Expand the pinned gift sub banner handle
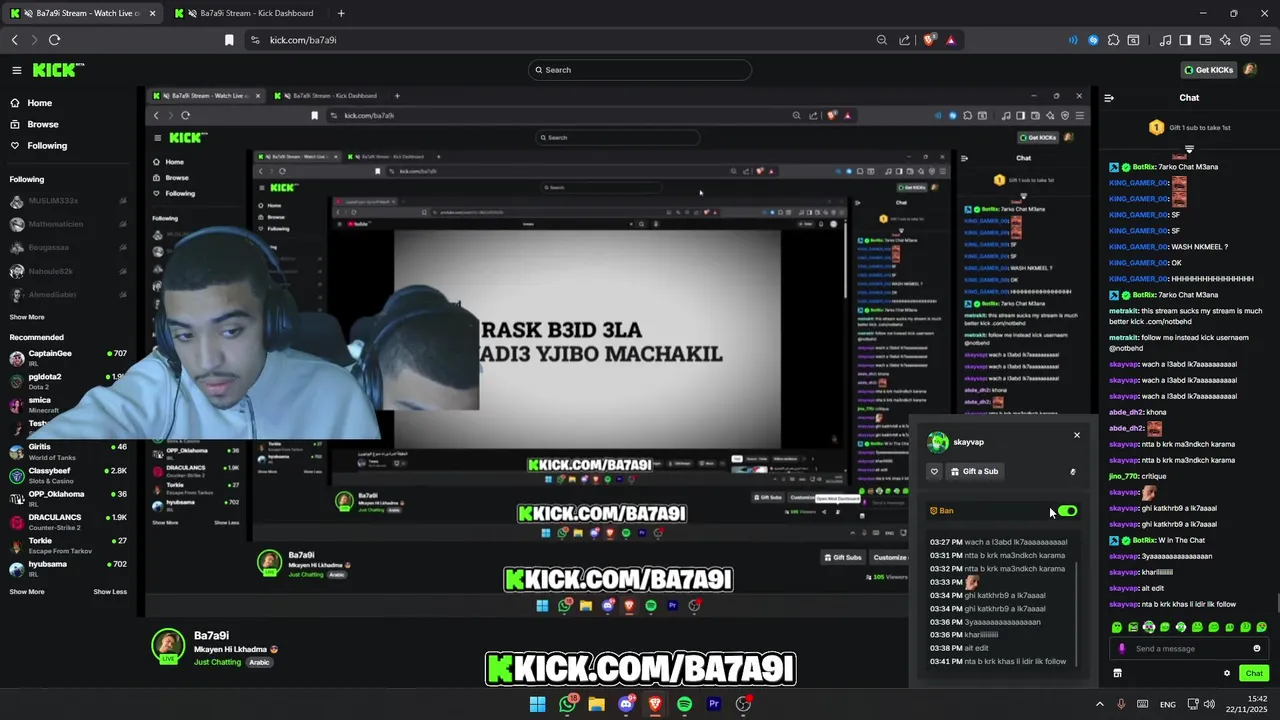The width and height of the screenshot is (1280, 720). (1189, 149)
